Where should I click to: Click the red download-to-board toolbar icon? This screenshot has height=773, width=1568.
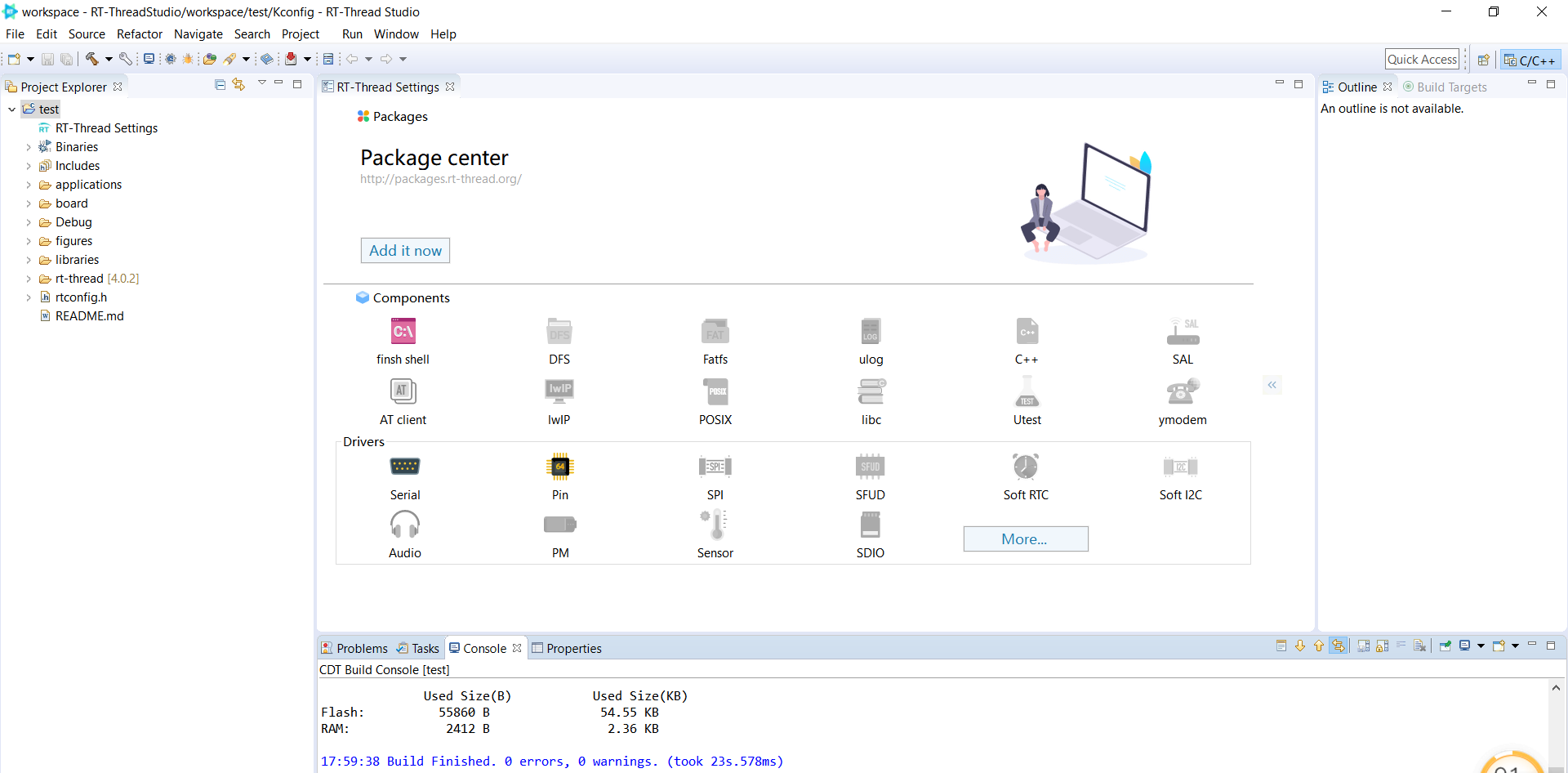(x=291, y=59)
